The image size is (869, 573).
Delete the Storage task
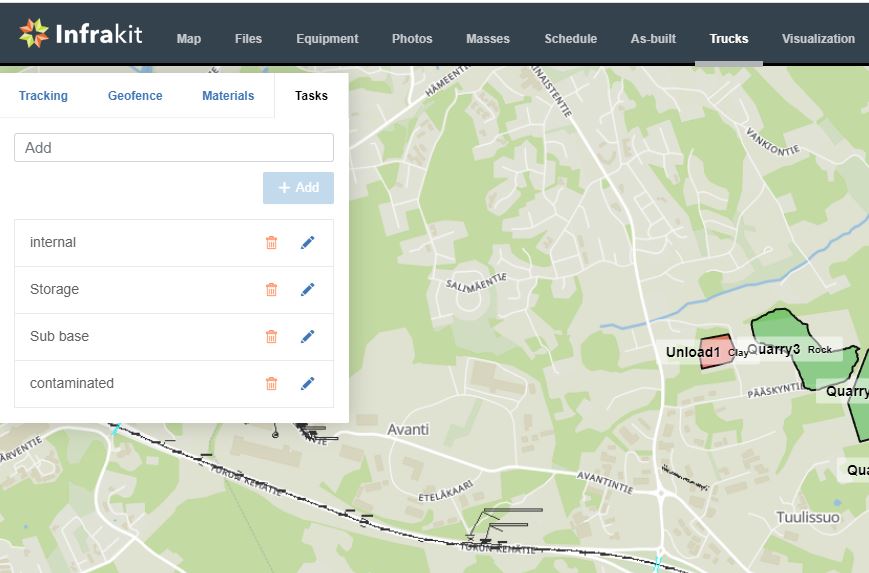pyautogui.click(x=272, y=289)
